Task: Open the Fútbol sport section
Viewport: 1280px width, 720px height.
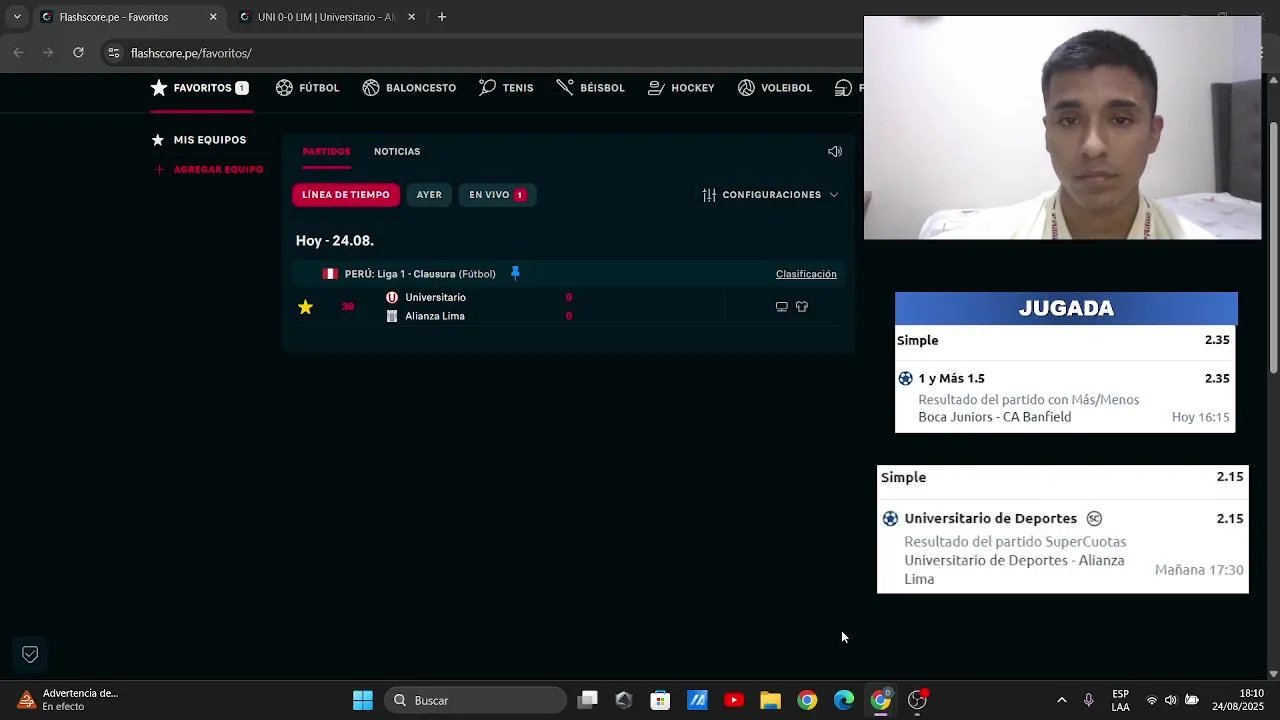Action: pyautogui.click(x=308, y=88)
